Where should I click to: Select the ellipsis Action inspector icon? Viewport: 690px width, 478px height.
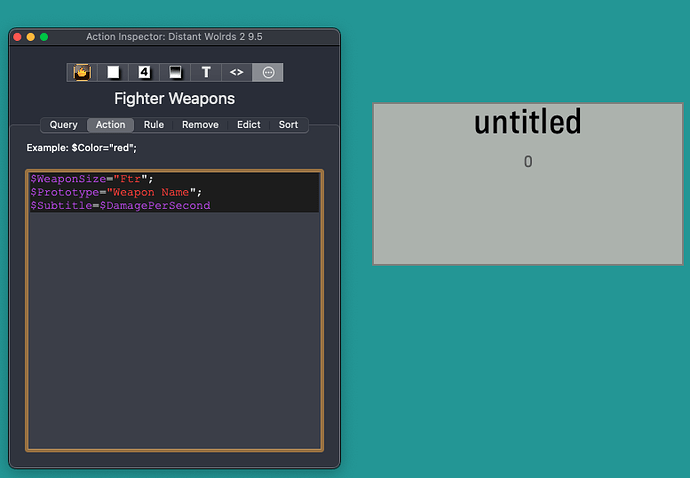(x=268, y=72)
